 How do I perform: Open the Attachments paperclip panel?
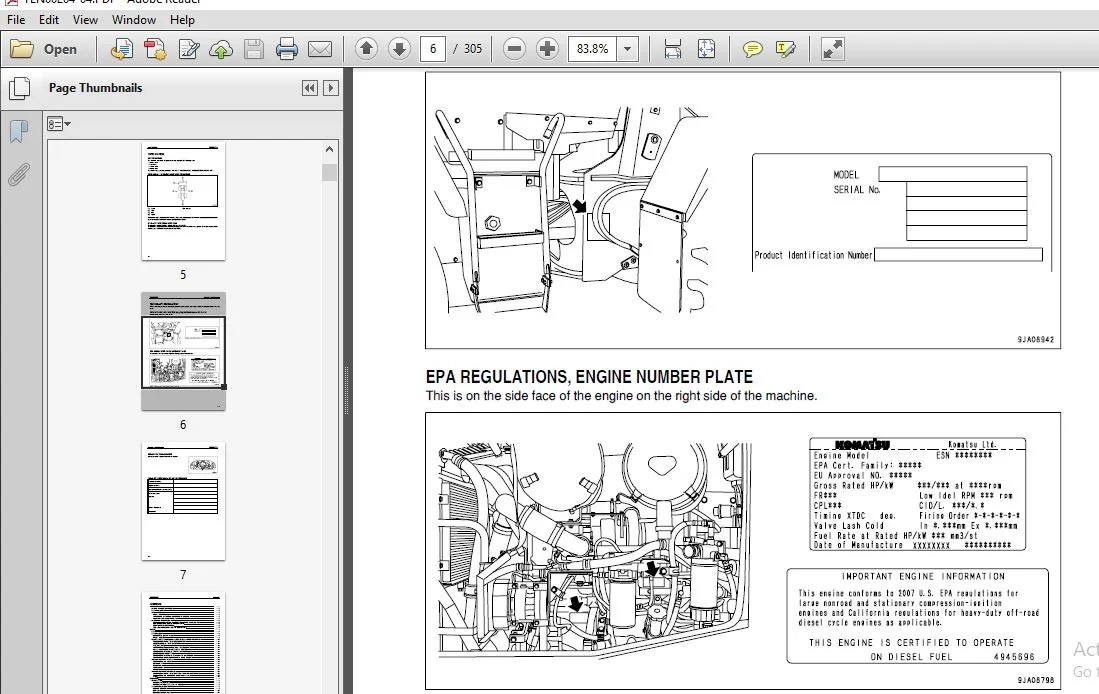(x=19, y=174)
